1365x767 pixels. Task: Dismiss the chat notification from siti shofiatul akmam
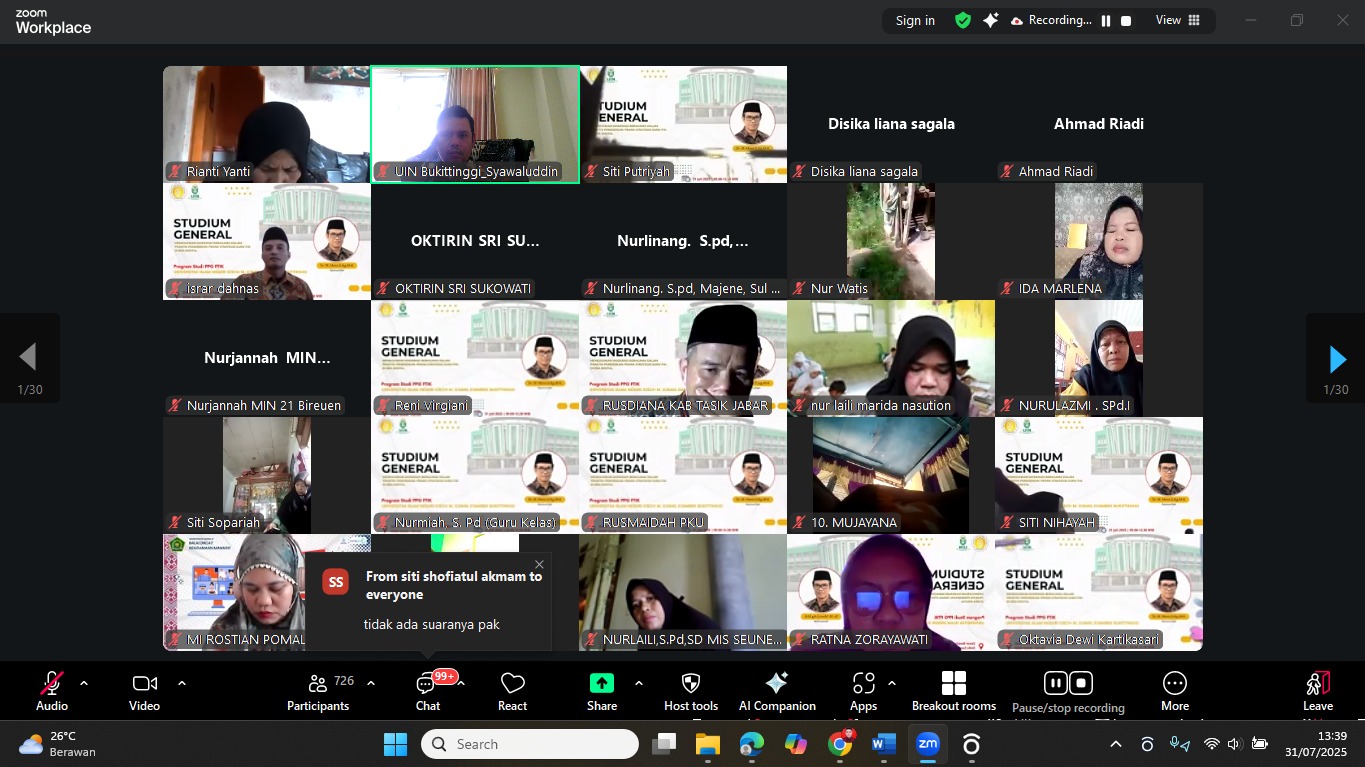(540, 565)
